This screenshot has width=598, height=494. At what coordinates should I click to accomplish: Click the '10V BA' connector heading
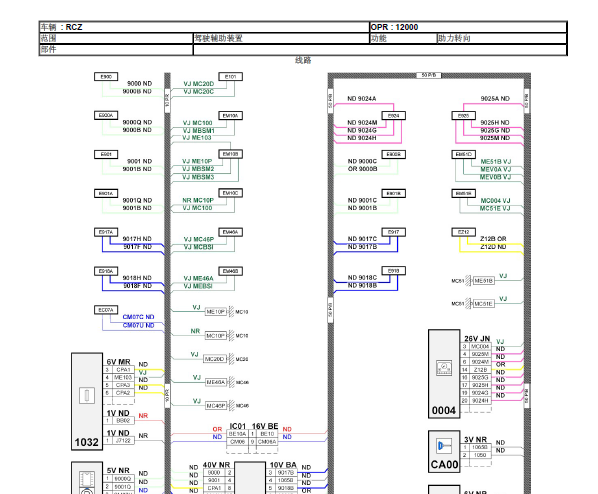[283, 465]
